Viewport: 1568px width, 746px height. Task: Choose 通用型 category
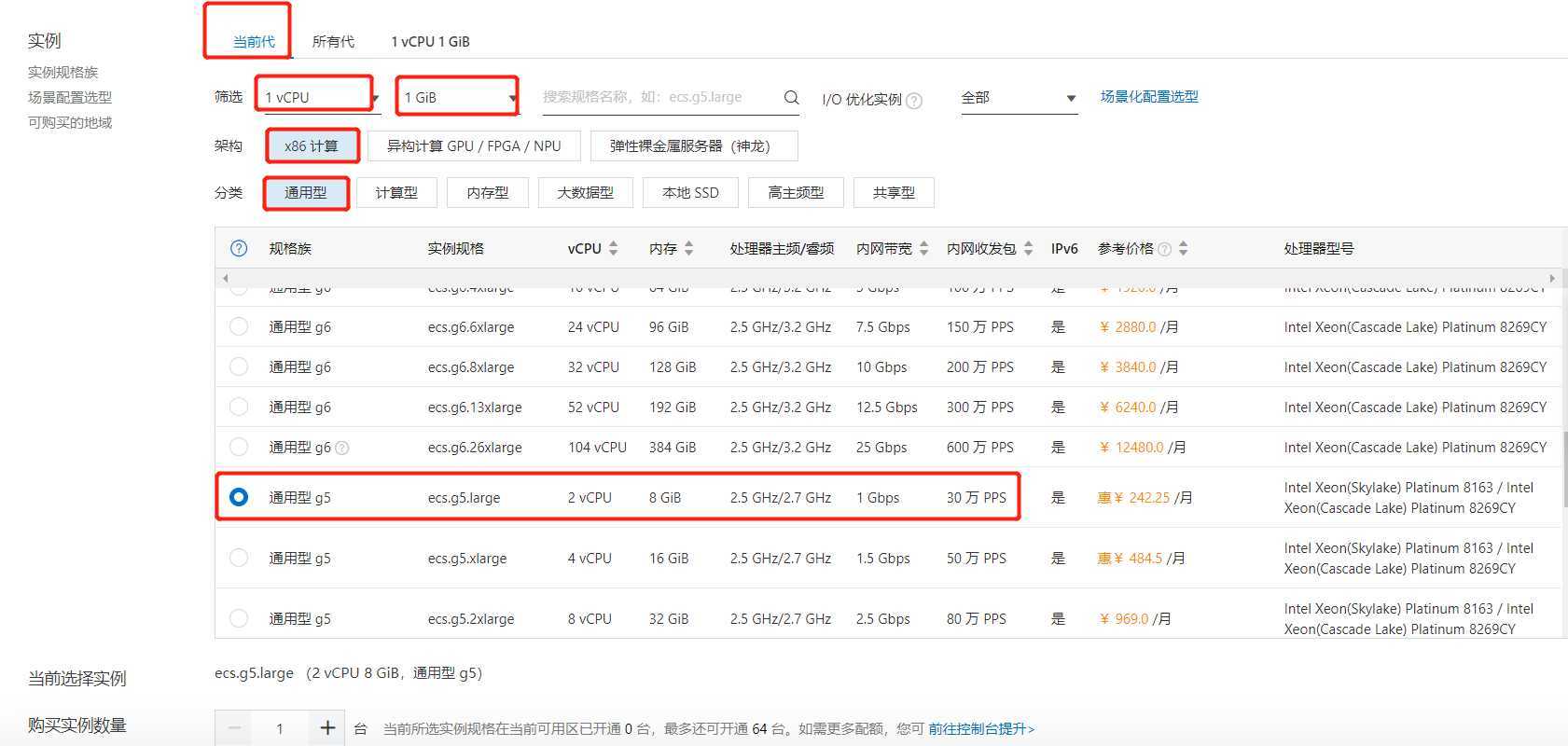(306, 193)
